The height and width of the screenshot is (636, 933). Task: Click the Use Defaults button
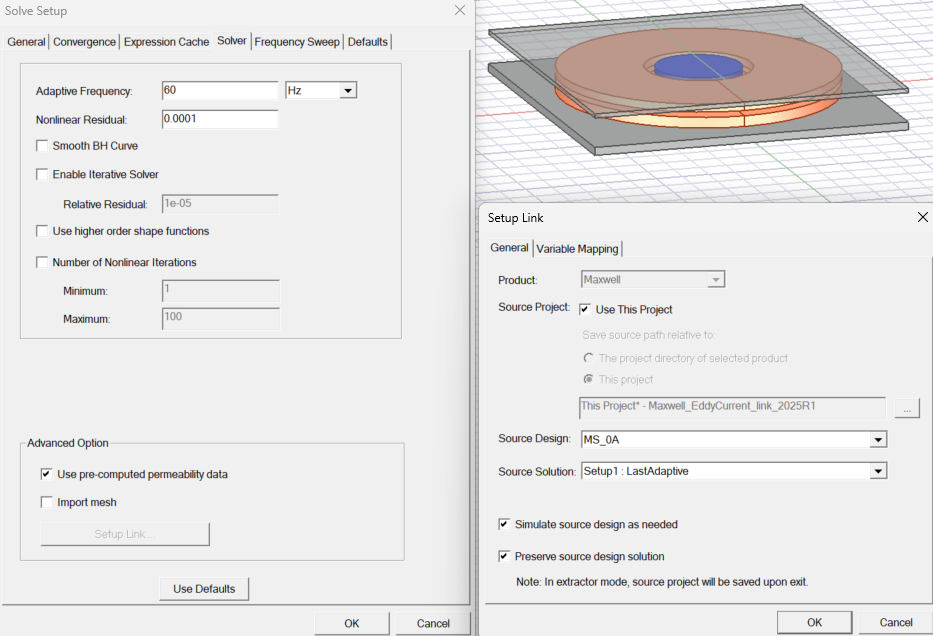204,589
